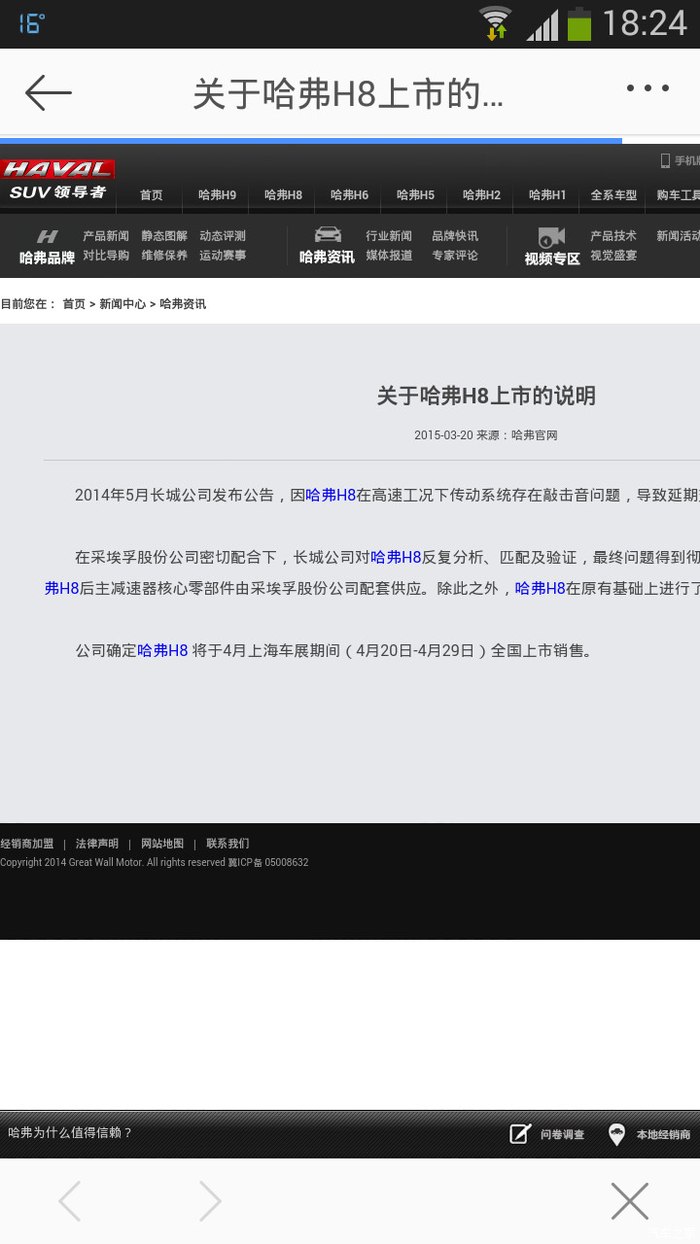The image size is (700, 1244).
Task: Open 法律声明 footer link
Action: [97, 844]
